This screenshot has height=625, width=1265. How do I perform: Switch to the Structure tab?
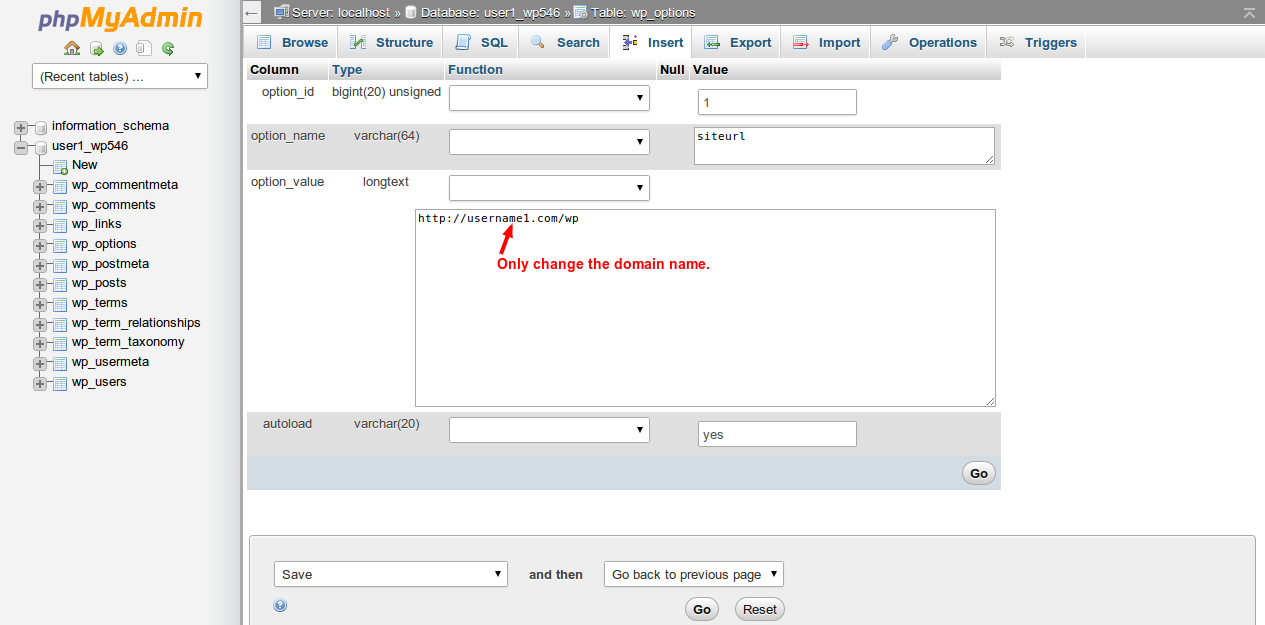(x=391, y=42)
